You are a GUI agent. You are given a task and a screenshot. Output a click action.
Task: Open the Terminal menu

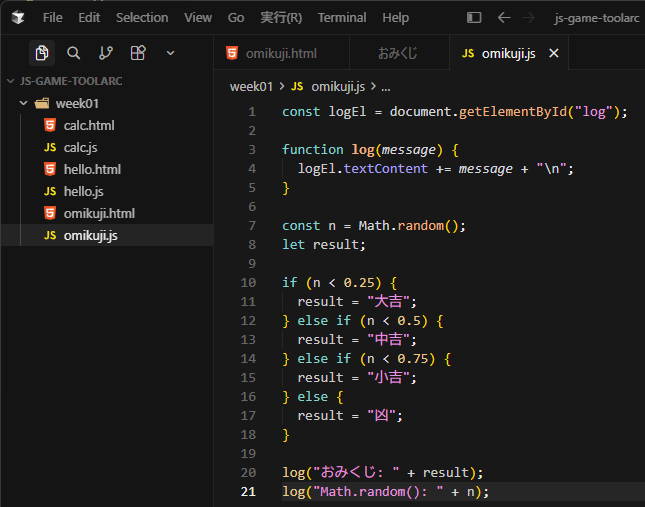click(x=342, y=18)
